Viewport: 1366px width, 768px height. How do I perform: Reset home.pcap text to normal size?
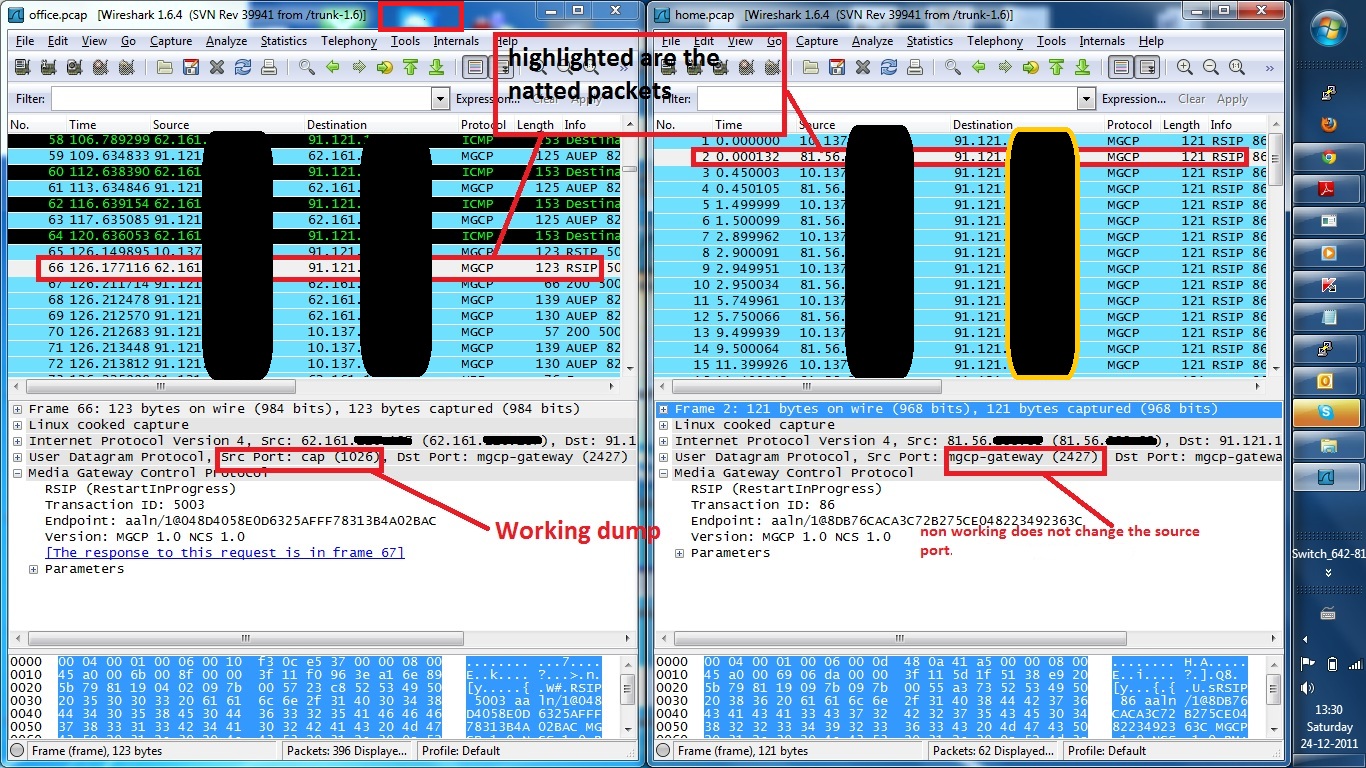[1237, 67]
